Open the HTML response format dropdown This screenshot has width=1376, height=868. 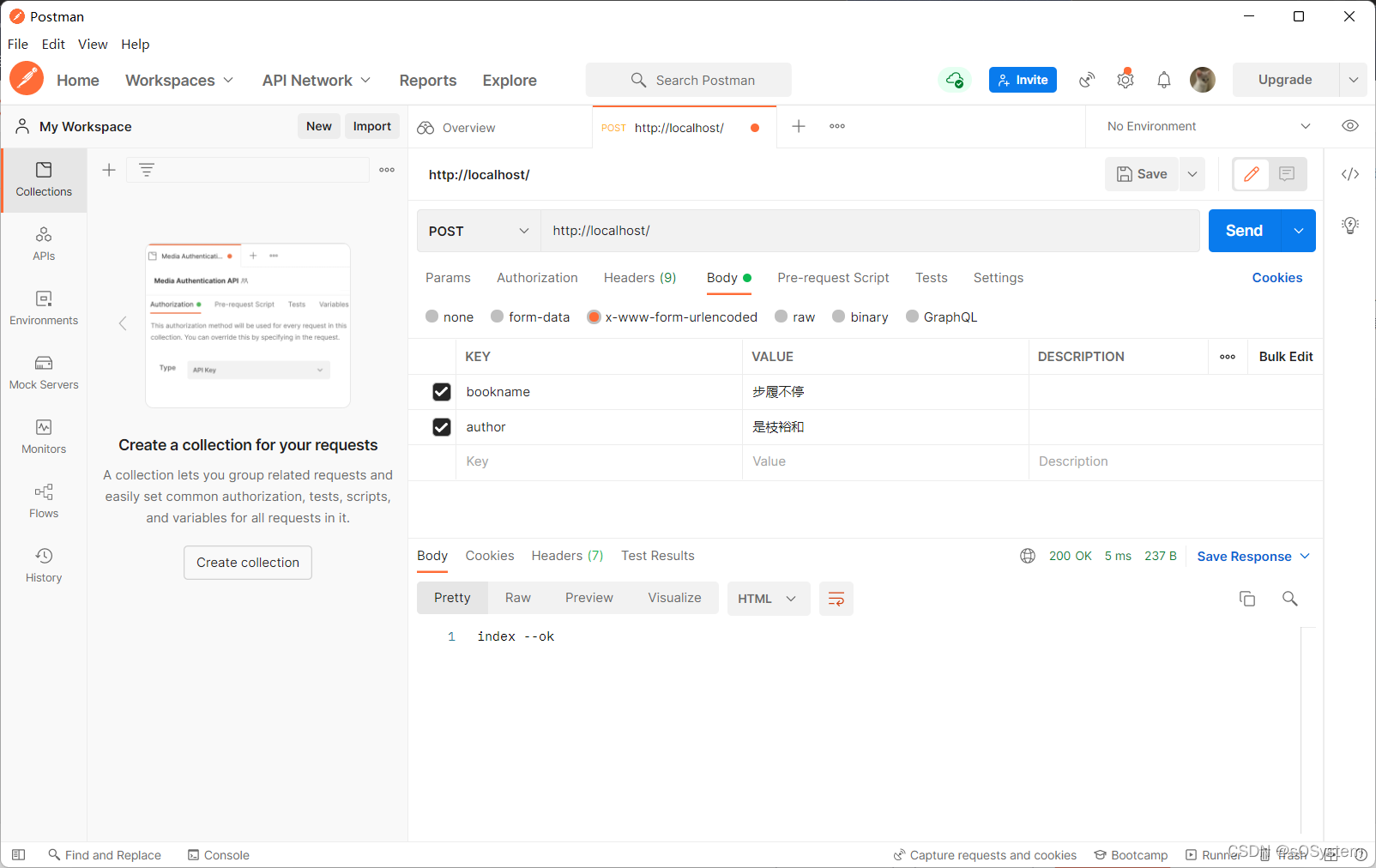(x=769, y=599)
